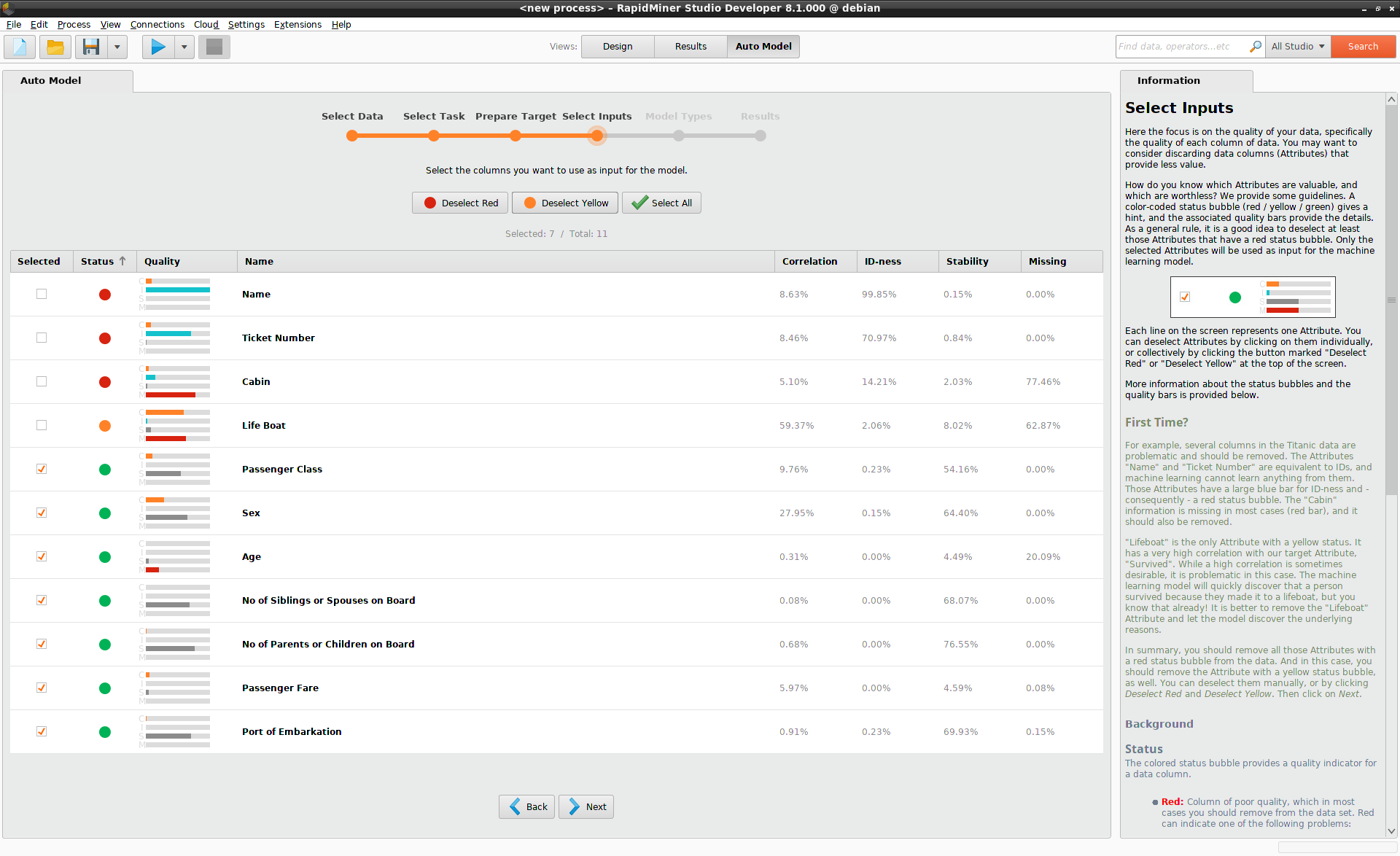Uncheck the Sex attribute checkbox
Image resolution: width=1400 pixels, height=856 pixels.
point(42,513)
